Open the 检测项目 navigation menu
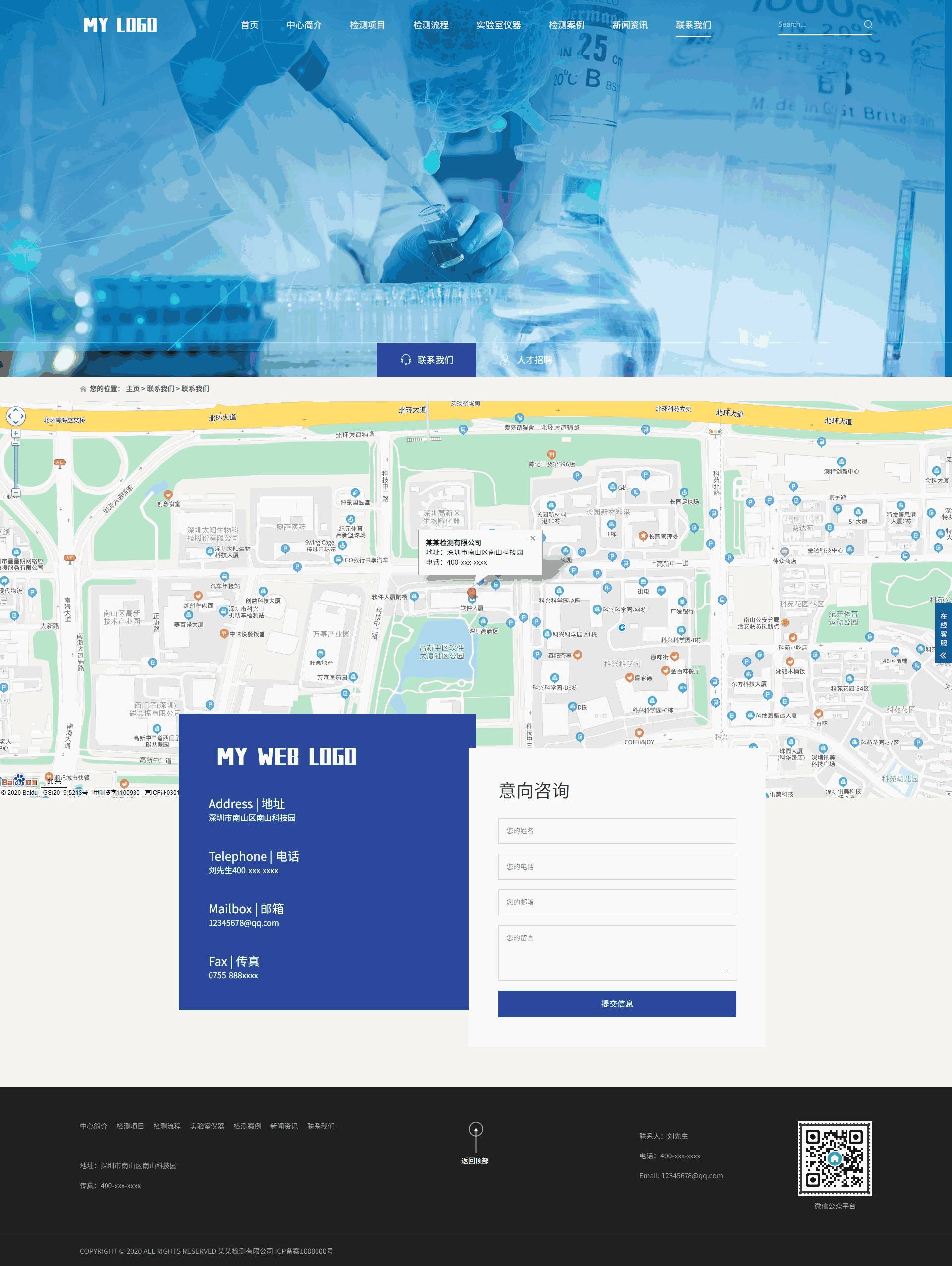Image resolution: width=952 pixels, height=1266 pixels. [368, 25]
